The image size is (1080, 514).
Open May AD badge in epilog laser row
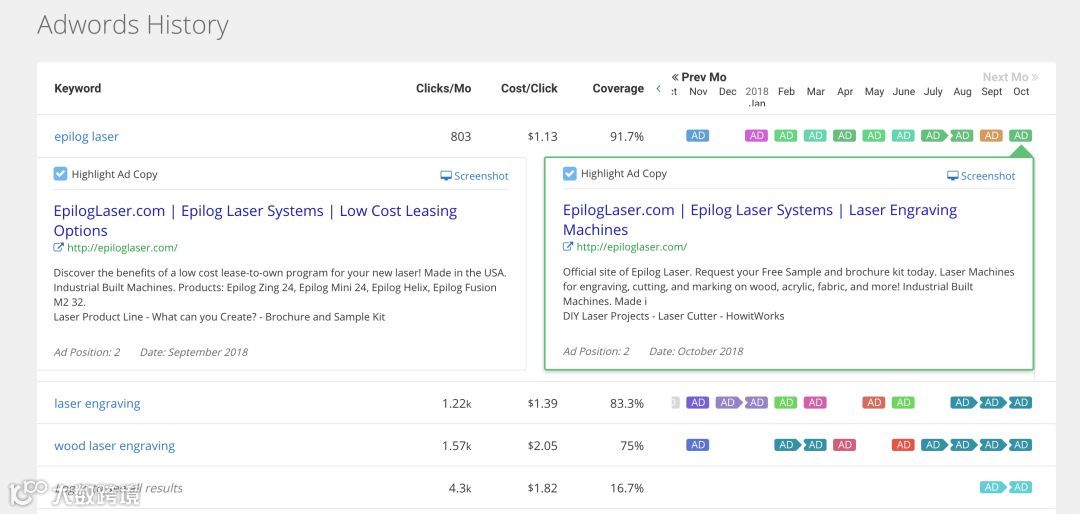874,136
